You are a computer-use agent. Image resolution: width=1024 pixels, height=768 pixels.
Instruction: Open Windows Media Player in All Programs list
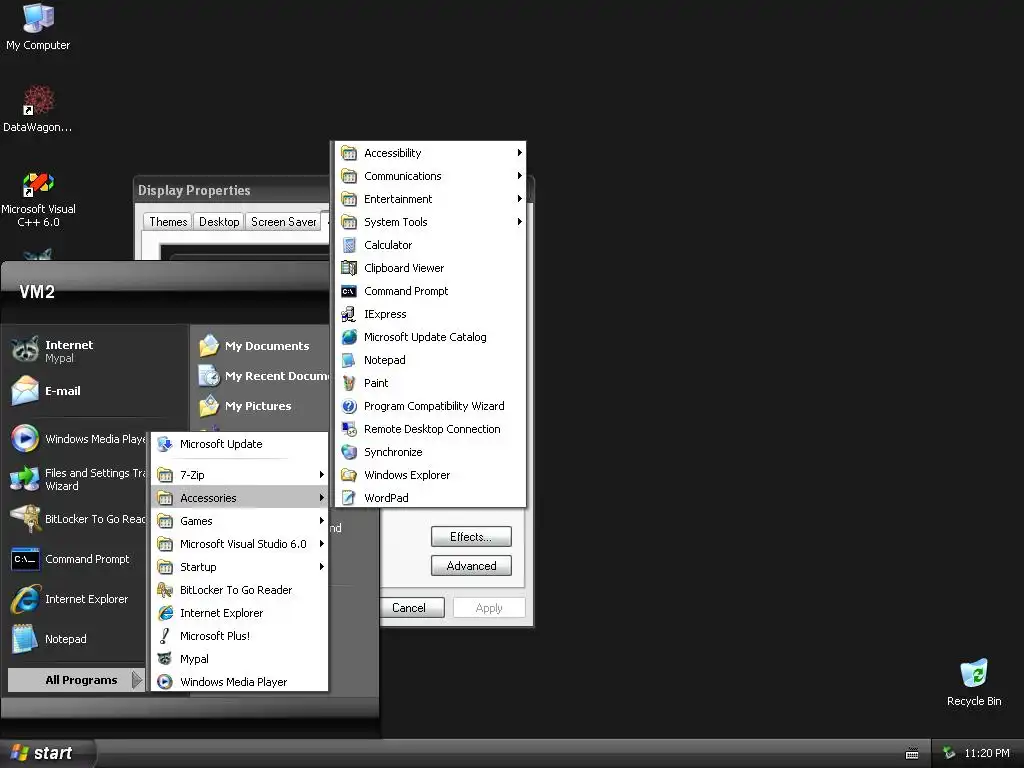point(239,682)
